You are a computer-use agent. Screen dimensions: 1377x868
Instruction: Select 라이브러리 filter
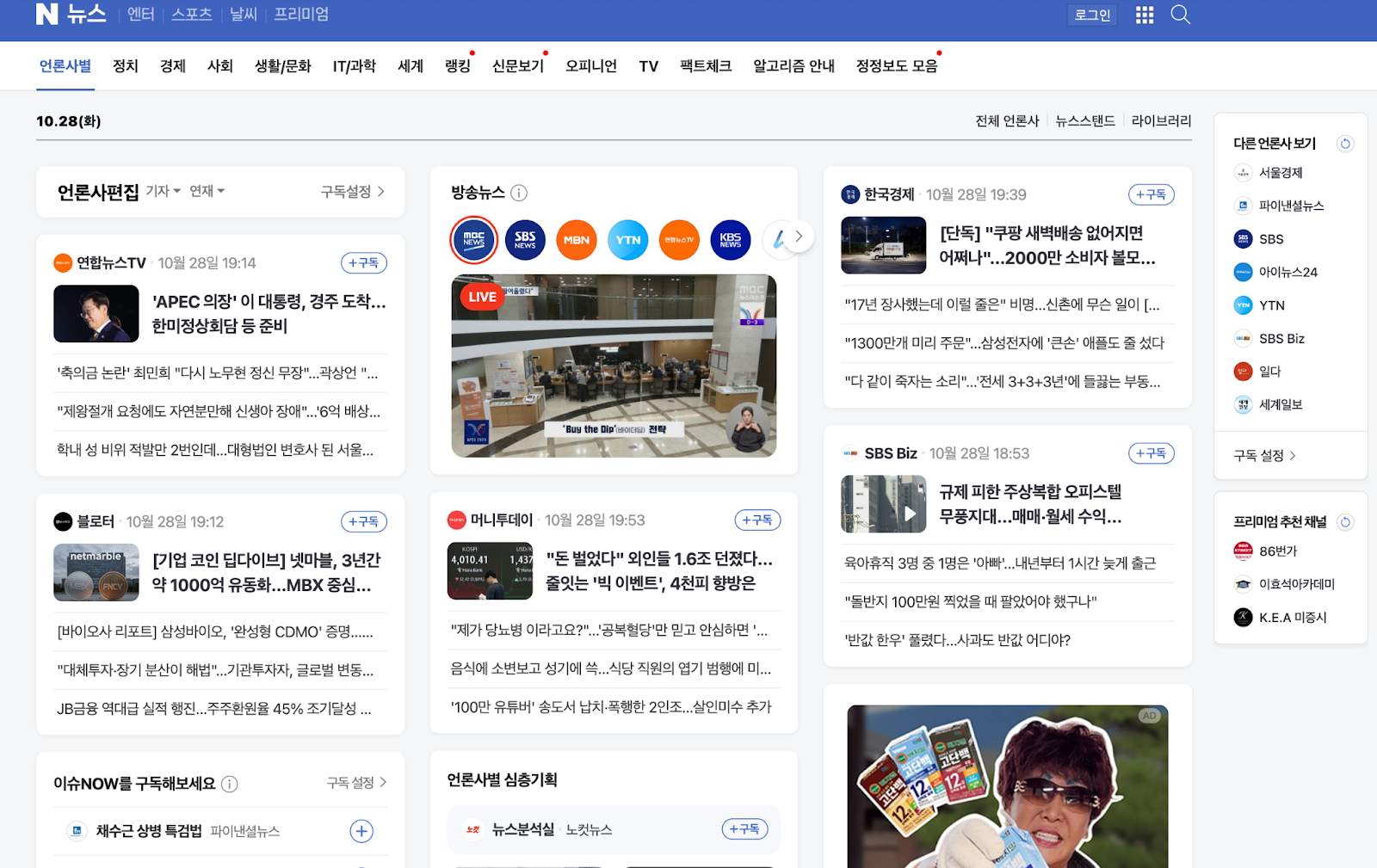(1162, 121)
